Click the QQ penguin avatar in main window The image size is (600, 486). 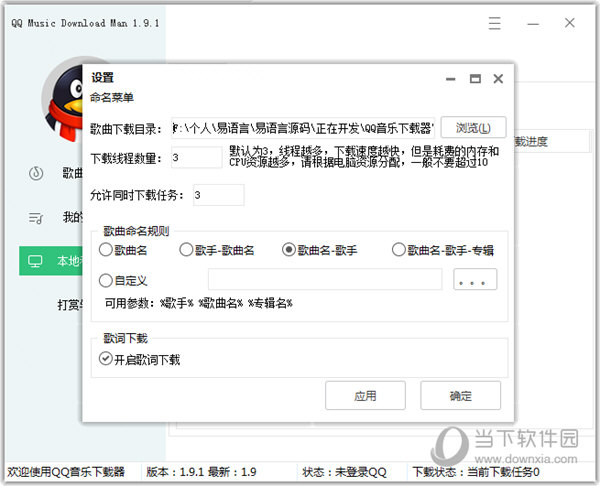coord(63,100)
